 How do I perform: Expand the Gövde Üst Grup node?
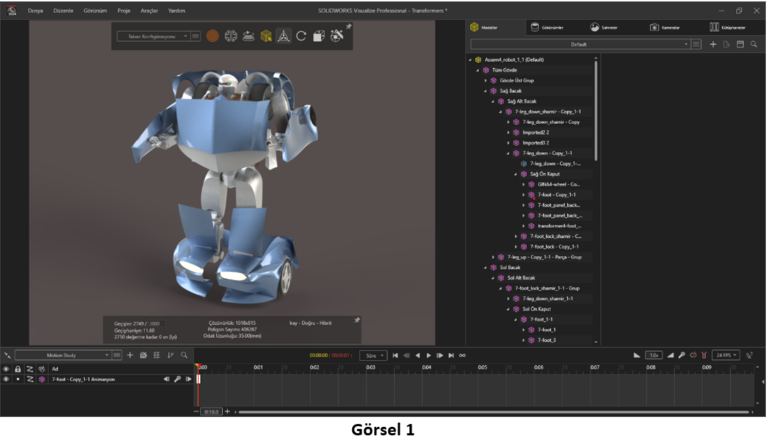coord(486,80)
